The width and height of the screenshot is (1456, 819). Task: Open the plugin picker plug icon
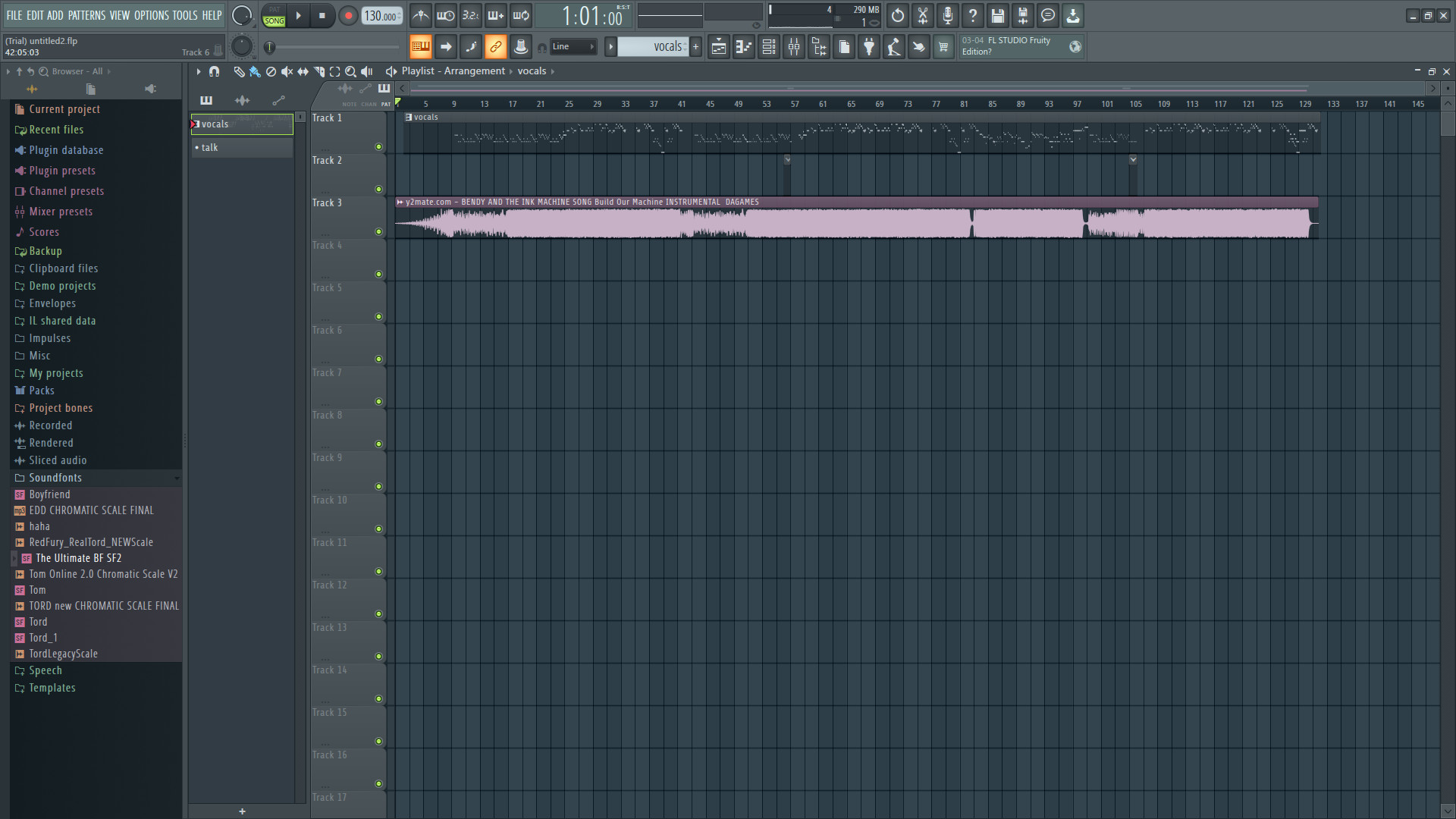(869, 47)
